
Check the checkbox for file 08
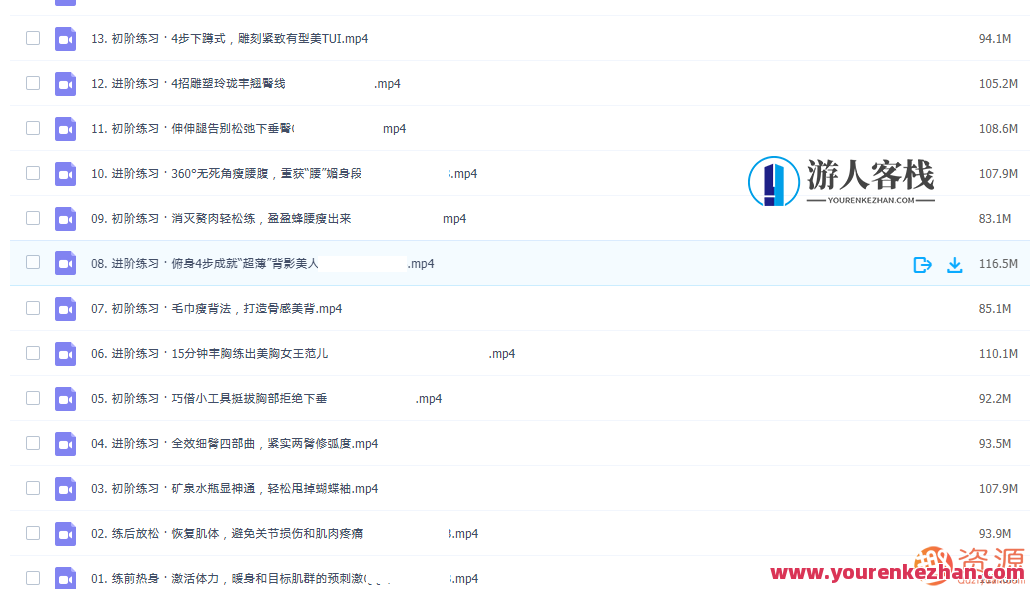click(32, 264)
